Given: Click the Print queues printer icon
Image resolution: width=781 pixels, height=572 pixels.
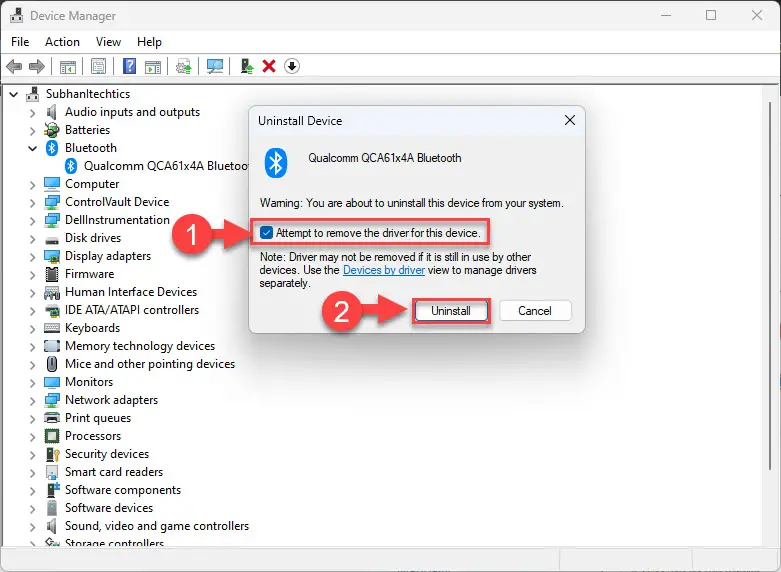Looking at the screenshot, I should pyautogui.click(x=52, y=418).
